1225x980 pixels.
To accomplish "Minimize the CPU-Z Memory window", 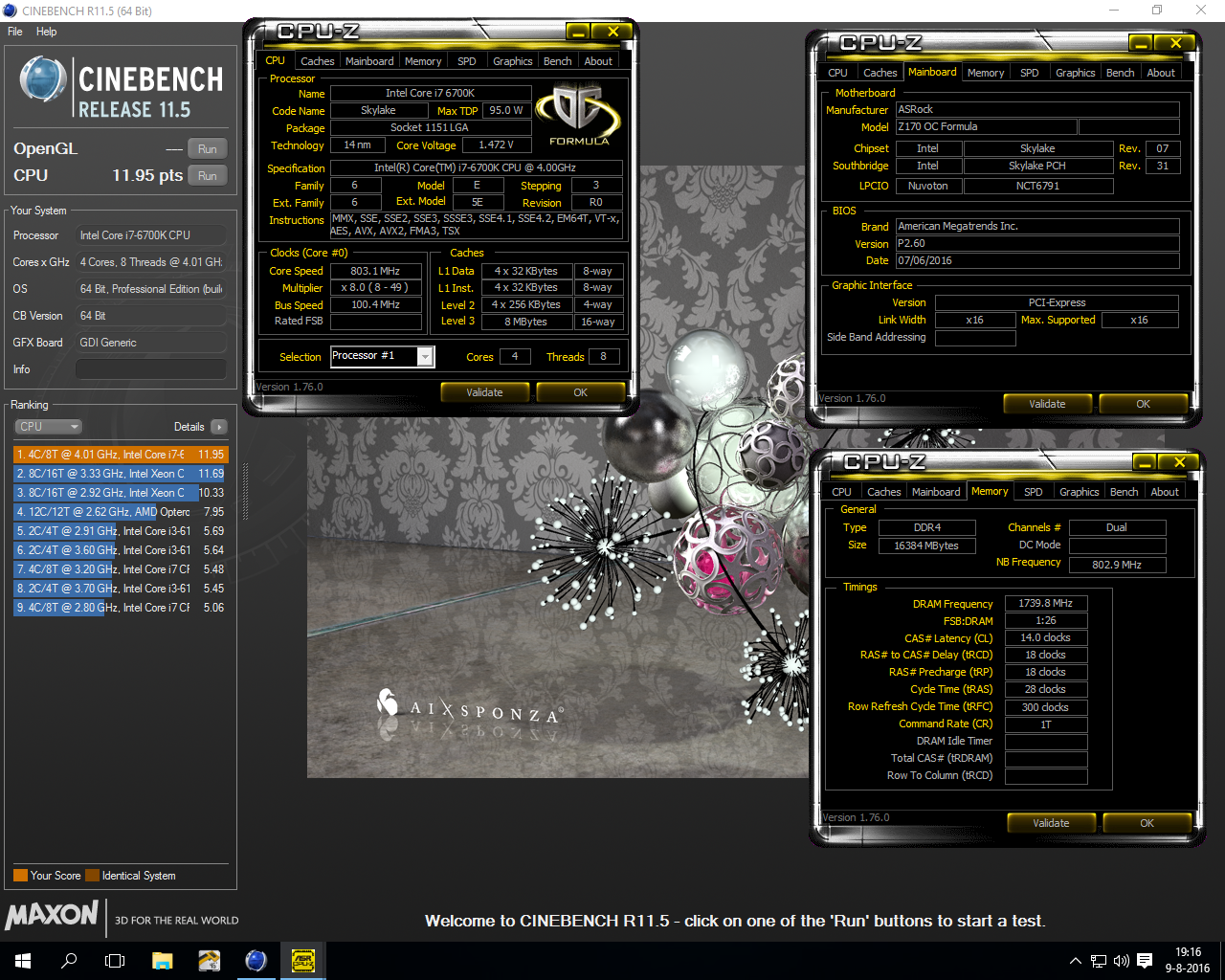I will coord(1145,462).
